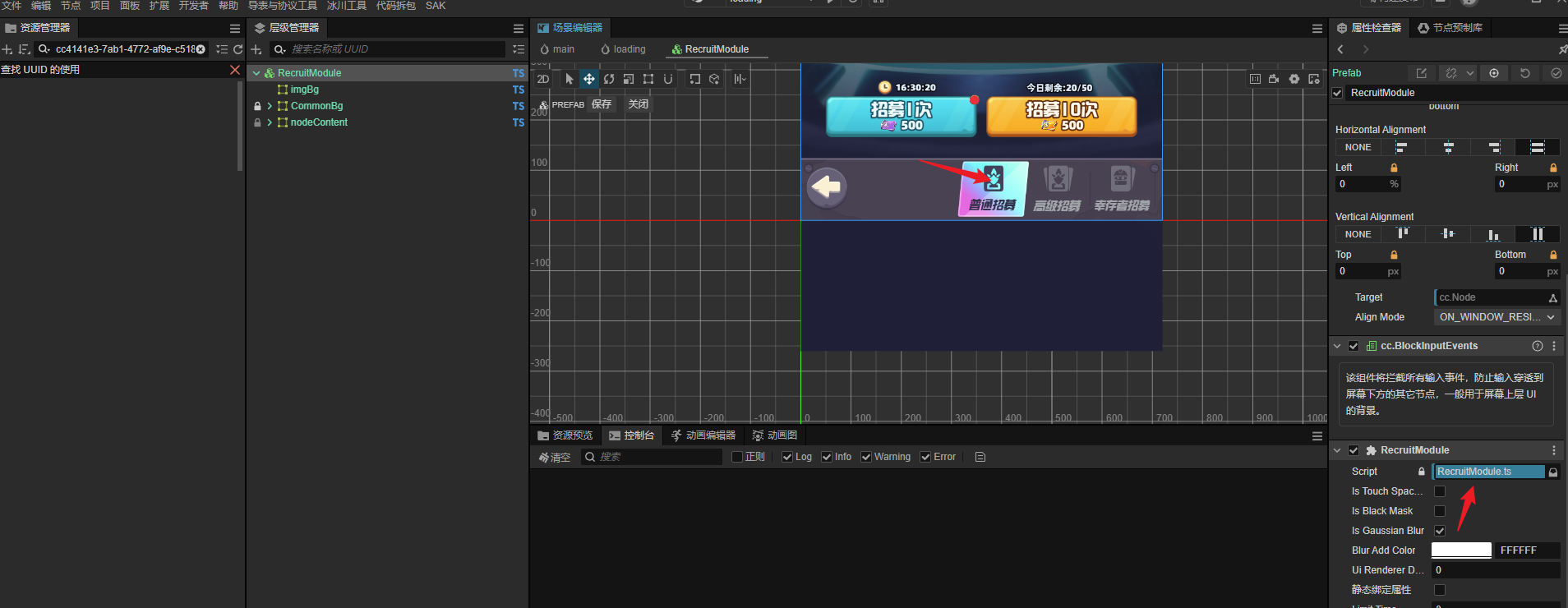Enable the 正则 regex checkbox
Screen dimensions: 1568x608
click(x=737, y=457)
